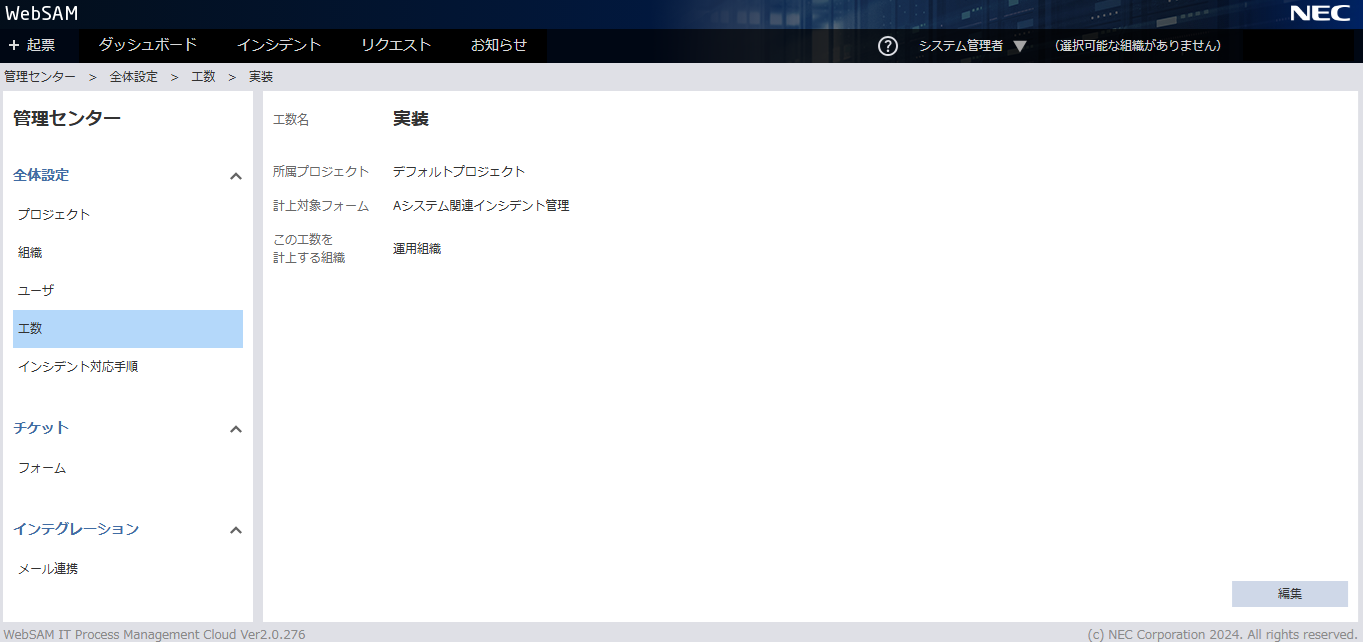Select 組織 in the sidebar
Image resolution: width=1363 pixels, height=642 pixels.
point(30,253)
